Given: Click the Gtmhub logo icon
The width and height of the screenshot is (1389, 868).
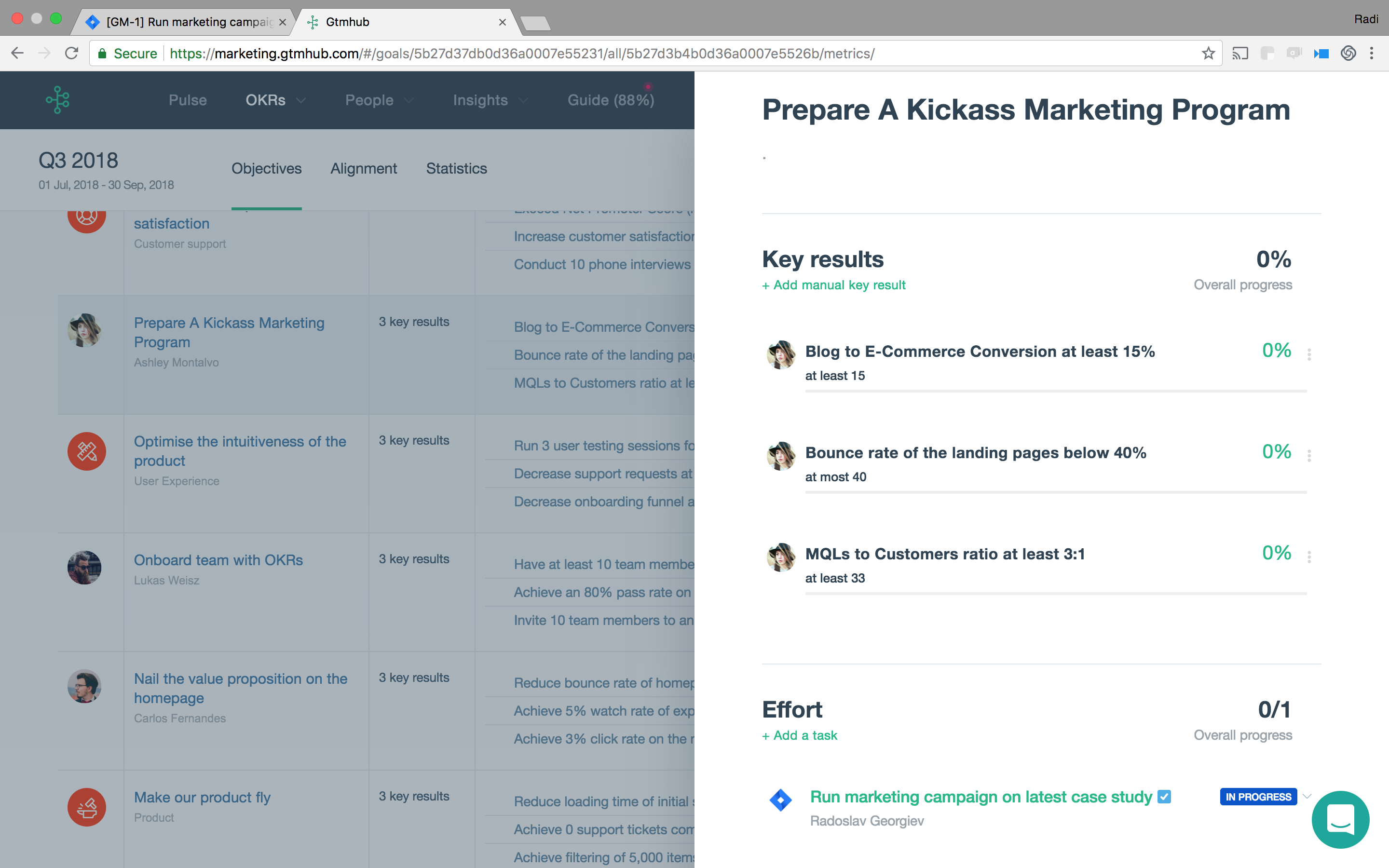Looking at the screenshot, I should [x=57, y=100].
